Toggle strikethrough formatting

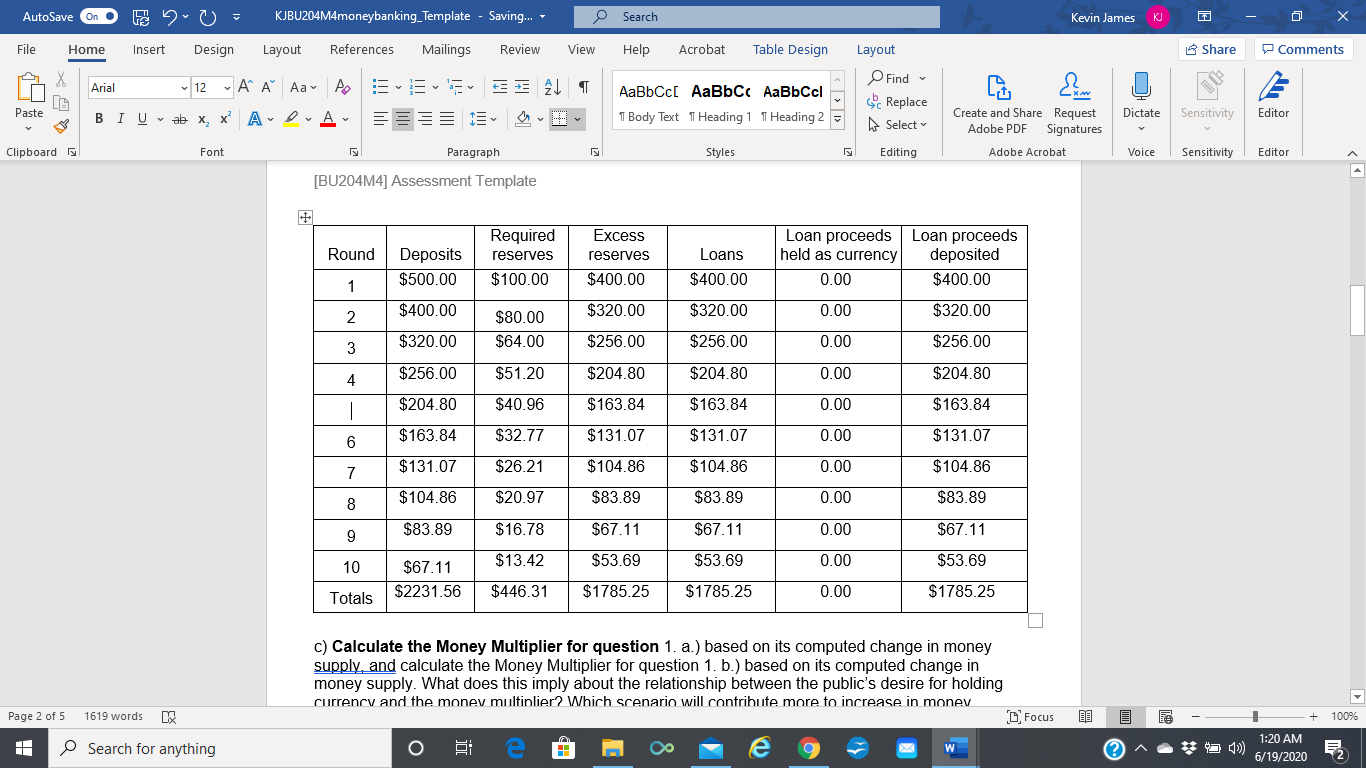[x=179, y=120]
